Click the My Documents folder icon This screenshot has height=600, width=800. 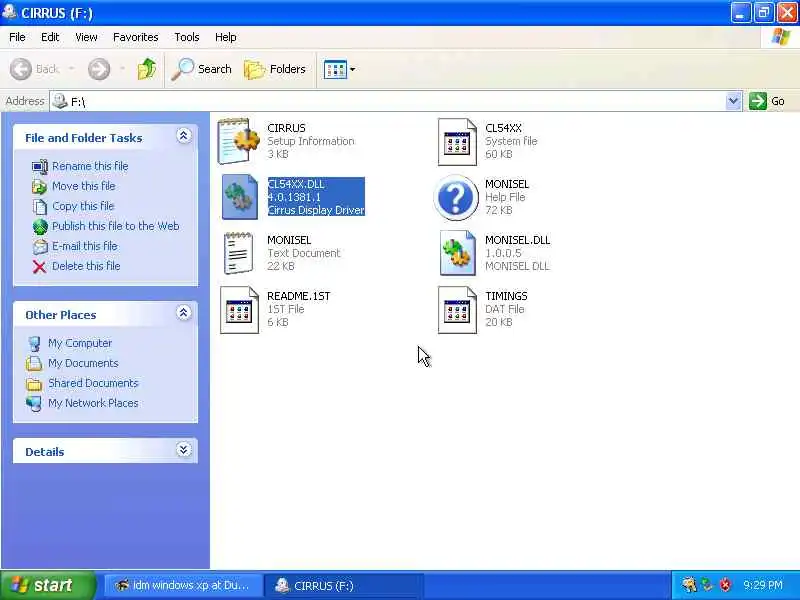pos(34,363)
